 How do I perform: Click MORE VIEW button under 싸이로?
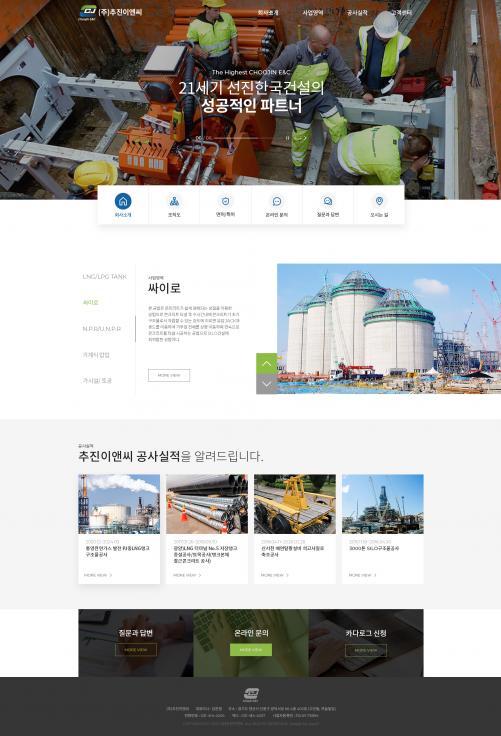pos(169,376)
